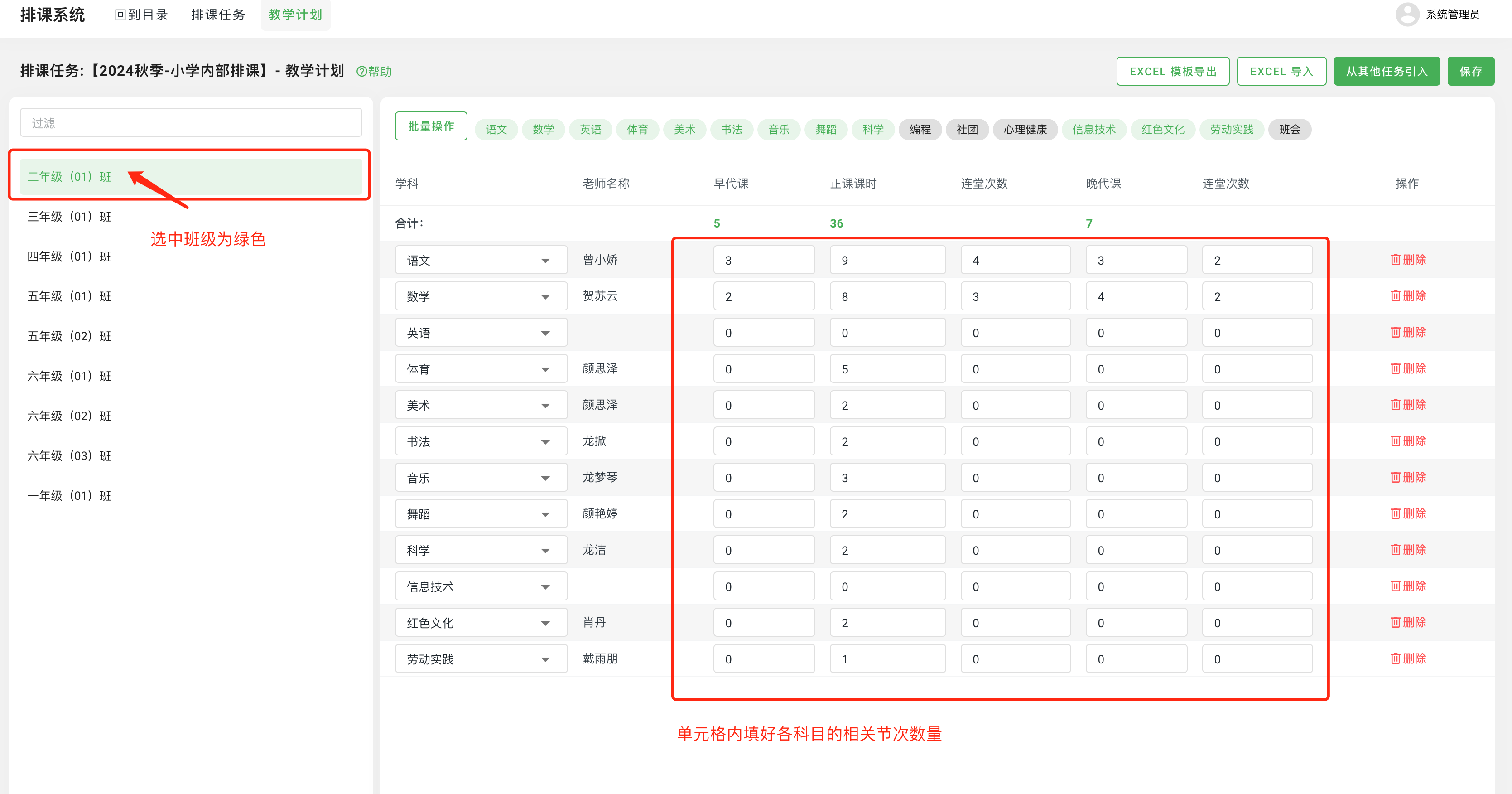Delete the 数学 row via trash icon
The width and height of the screenshot is (1512, 794).
pyautogui.click(x=1407, y=296)
